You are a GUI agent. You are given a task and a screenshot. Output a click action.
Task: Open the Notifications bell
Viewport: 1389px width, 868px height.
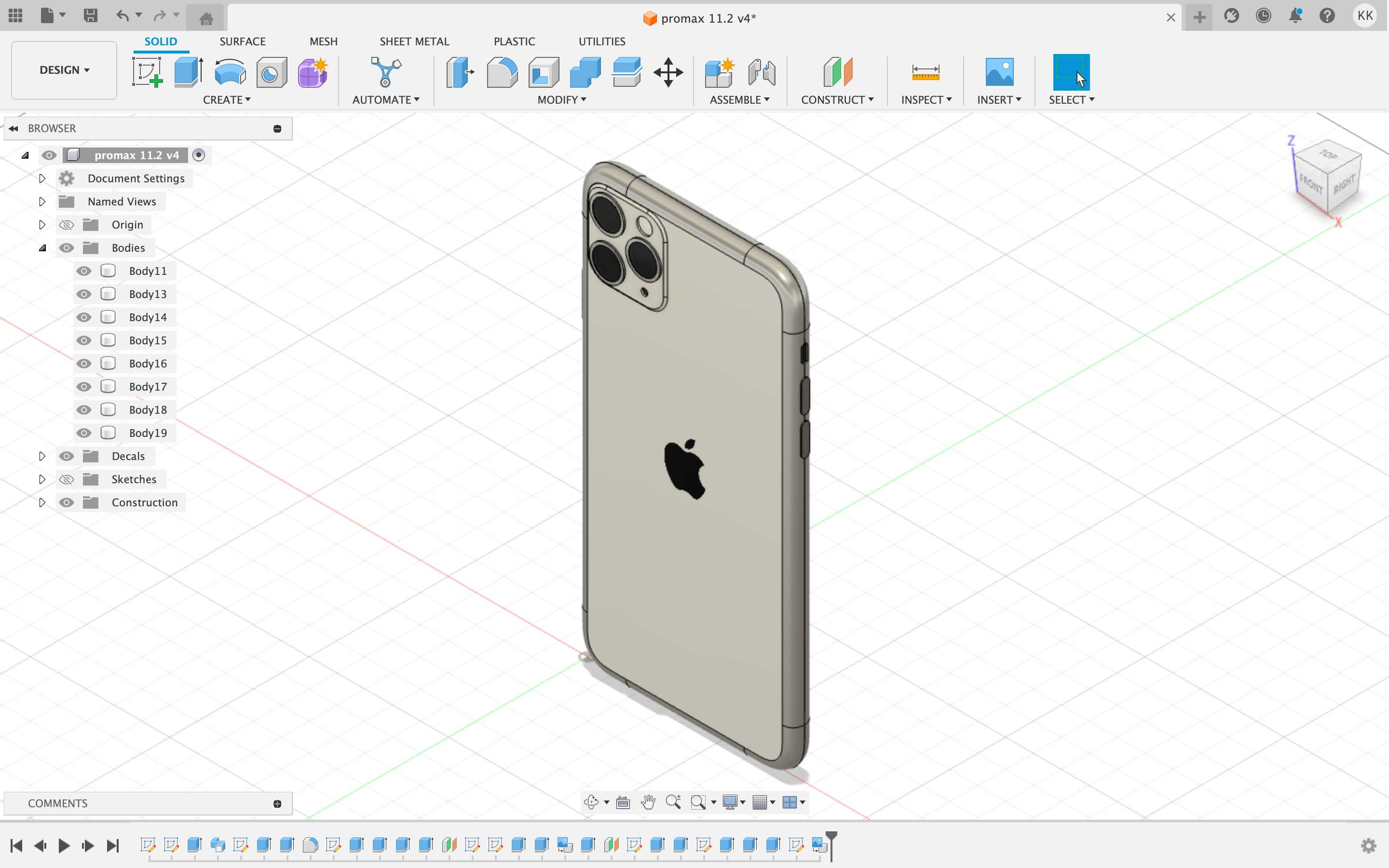click(x=1295, y=15)
